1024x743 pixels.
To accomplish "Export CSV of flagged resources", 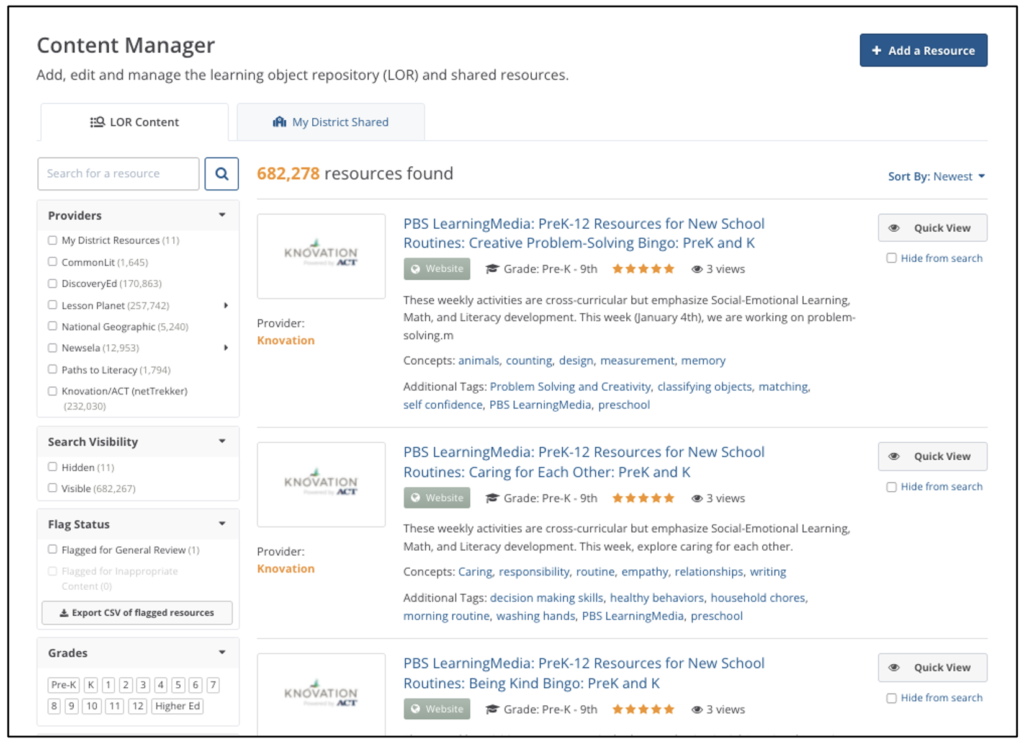I will 137,612.
